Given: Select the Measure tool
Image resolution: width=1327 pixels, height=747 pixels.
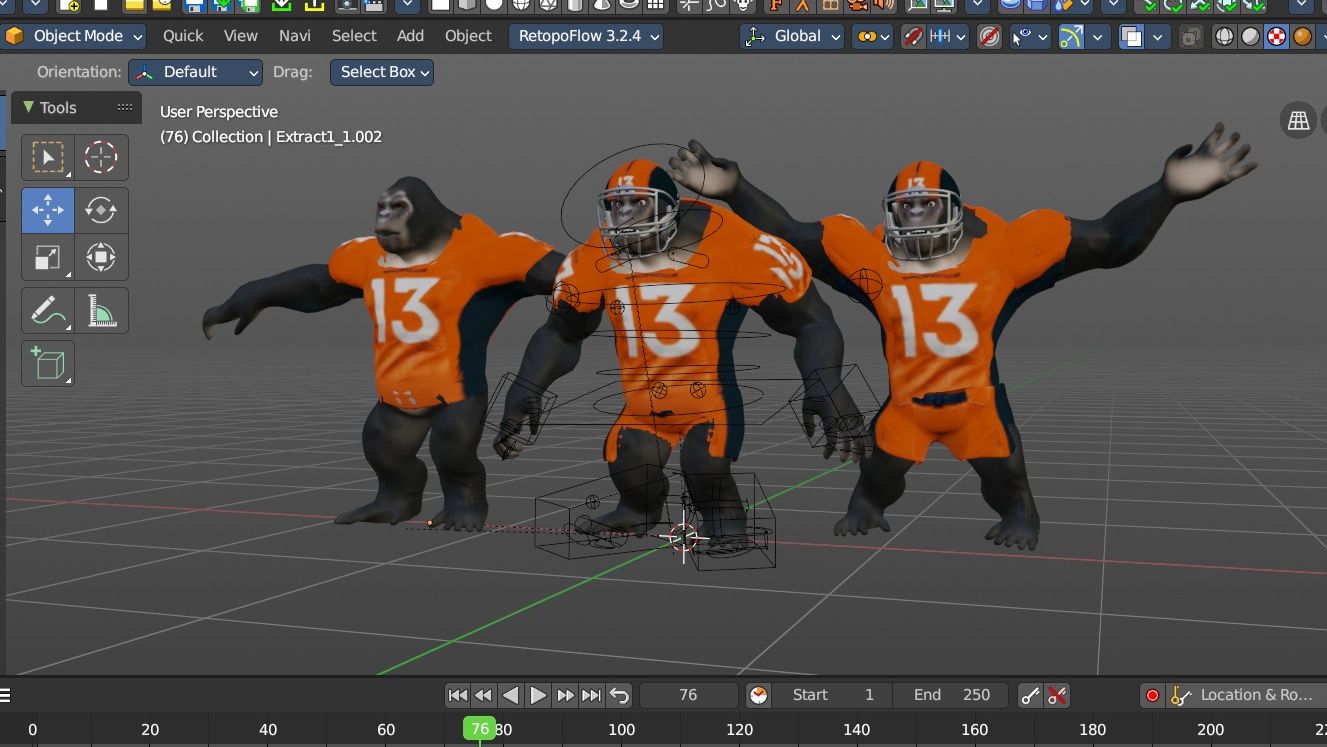Looking at the screenshot, I should coord(101,311).
